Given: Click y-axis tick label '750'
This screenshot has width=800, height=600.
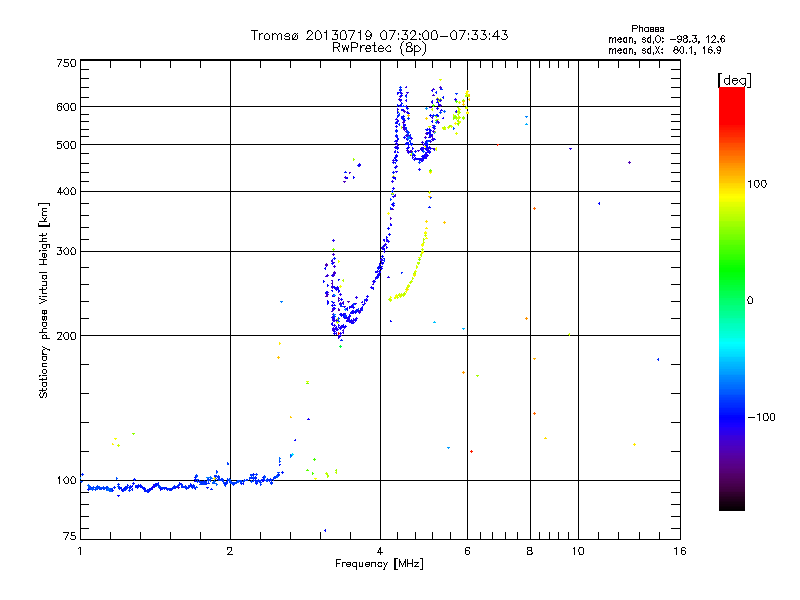Looking at the screenshot, I should (66, 63).
